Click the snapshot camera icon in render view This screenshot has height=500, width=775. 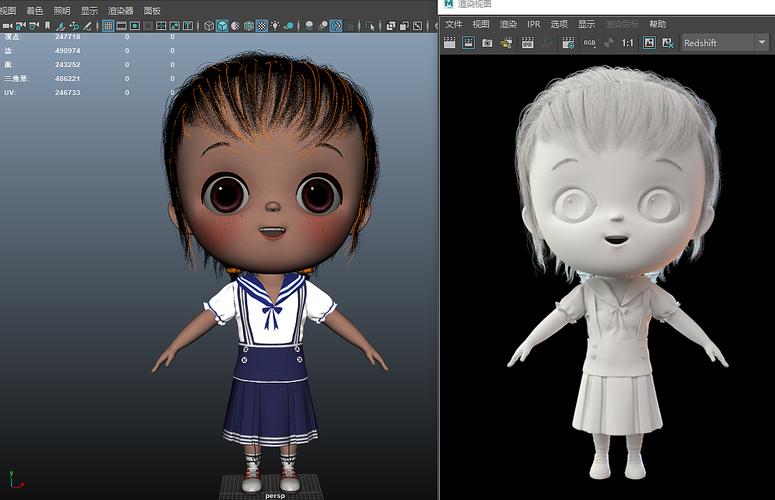pos(487,43)
